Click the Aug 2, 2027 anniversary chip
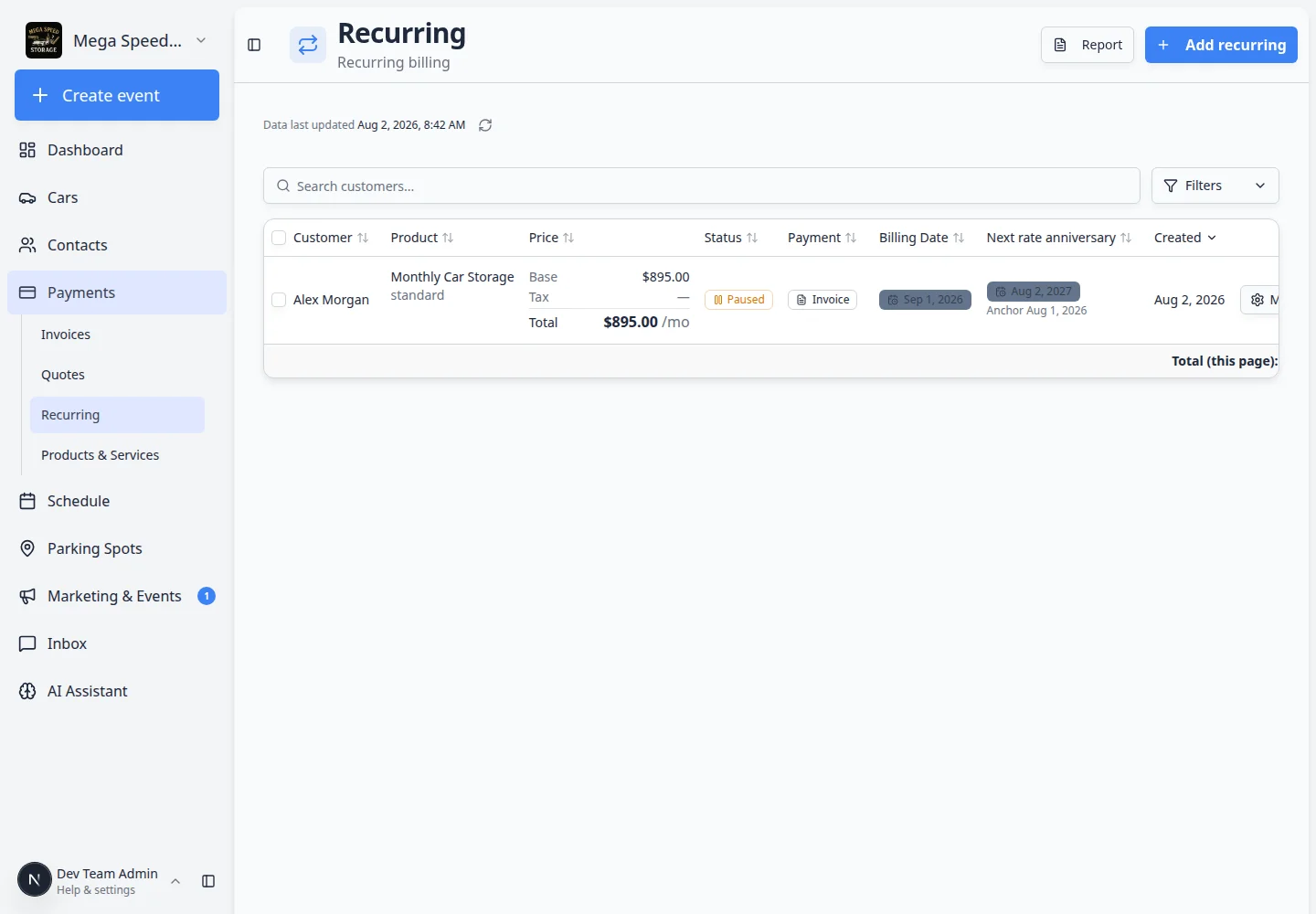The height and width of the screenshot is (914, 1316). tap(1034, 292)
